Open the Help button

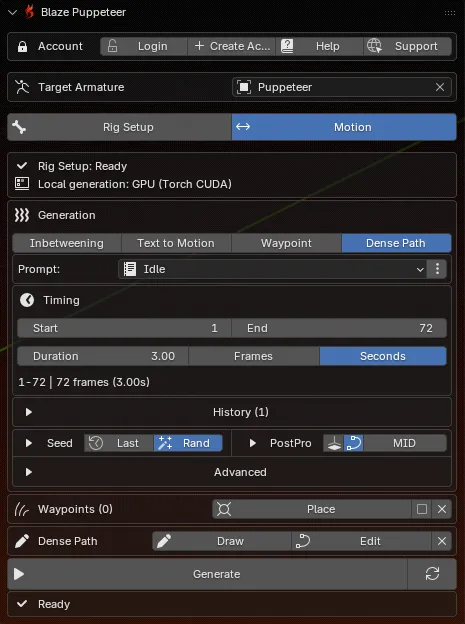click(x=319, y=47)
